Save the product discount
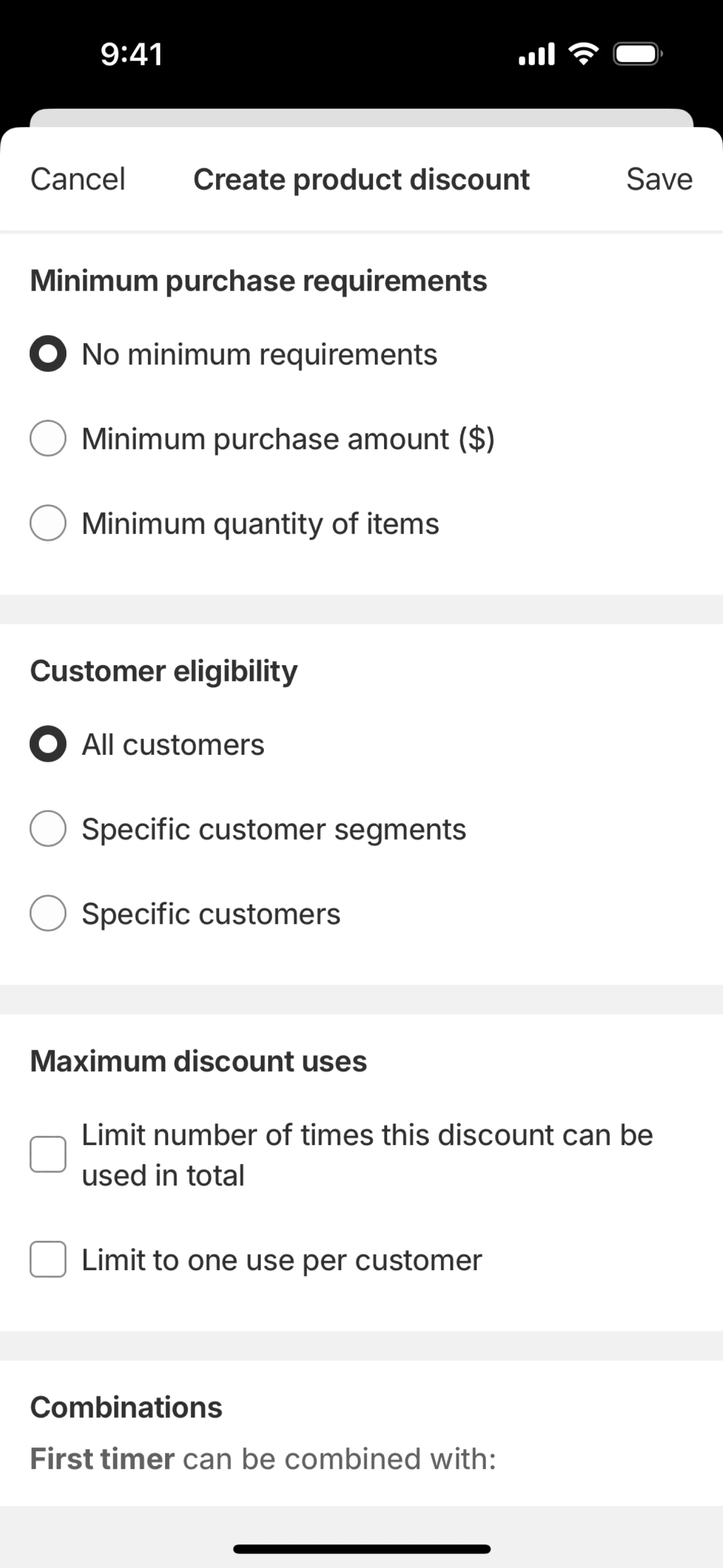The width and height of the screenshot is (723, 1568). 659,180
